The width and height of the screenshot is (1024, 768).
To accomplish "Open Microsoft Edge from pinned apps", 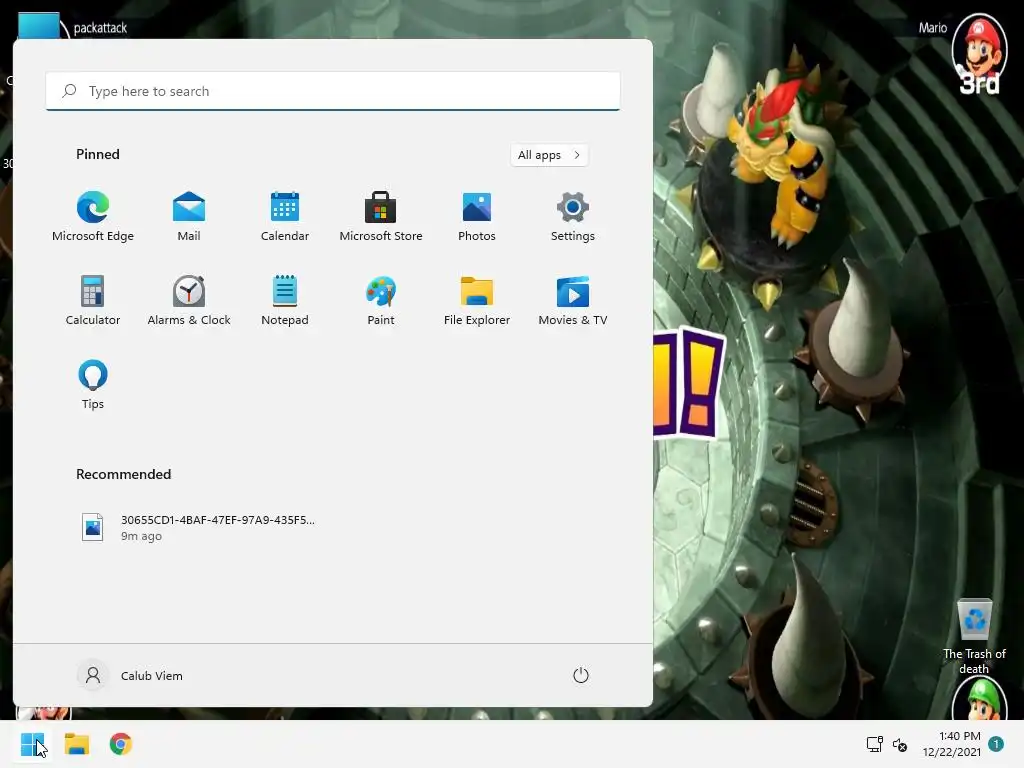I will (x=93, y=217).
